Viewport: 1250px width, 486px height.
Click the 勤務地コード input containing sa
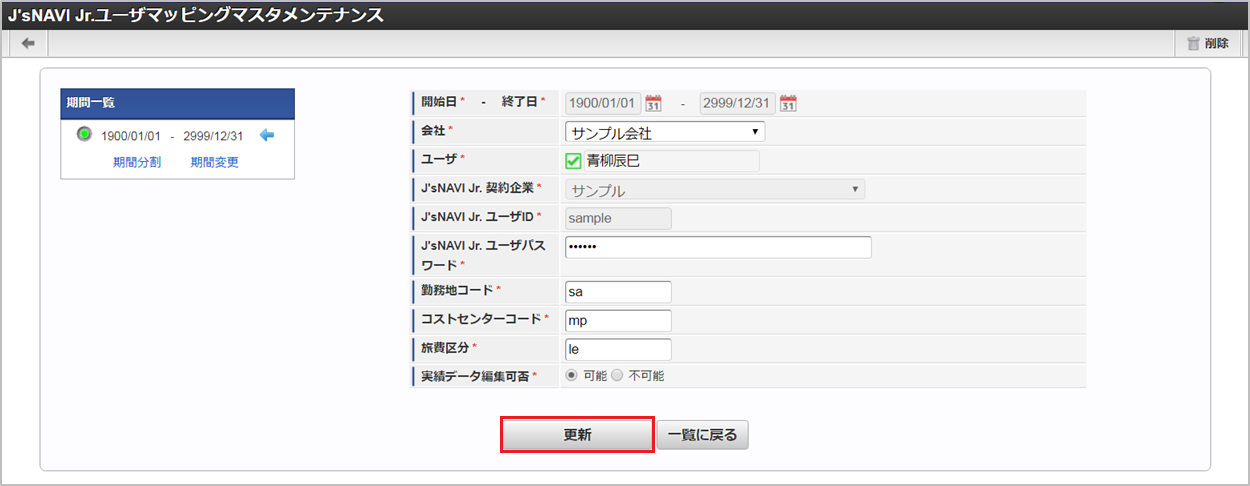point(618,292)
